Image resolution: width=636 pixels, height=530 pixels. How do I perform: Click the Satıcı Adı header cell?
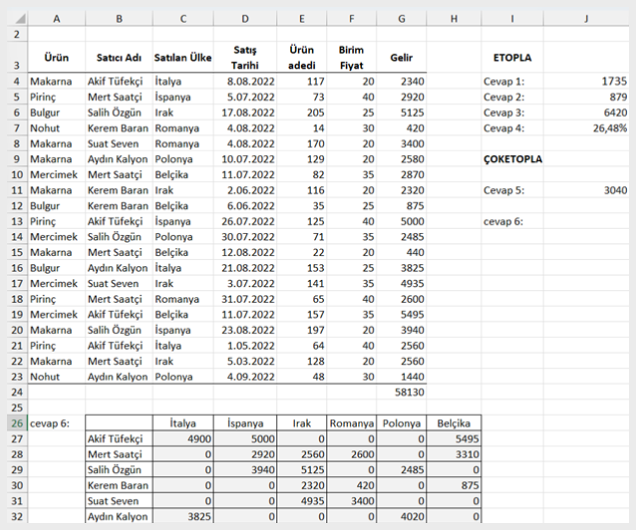pos(119,57)
